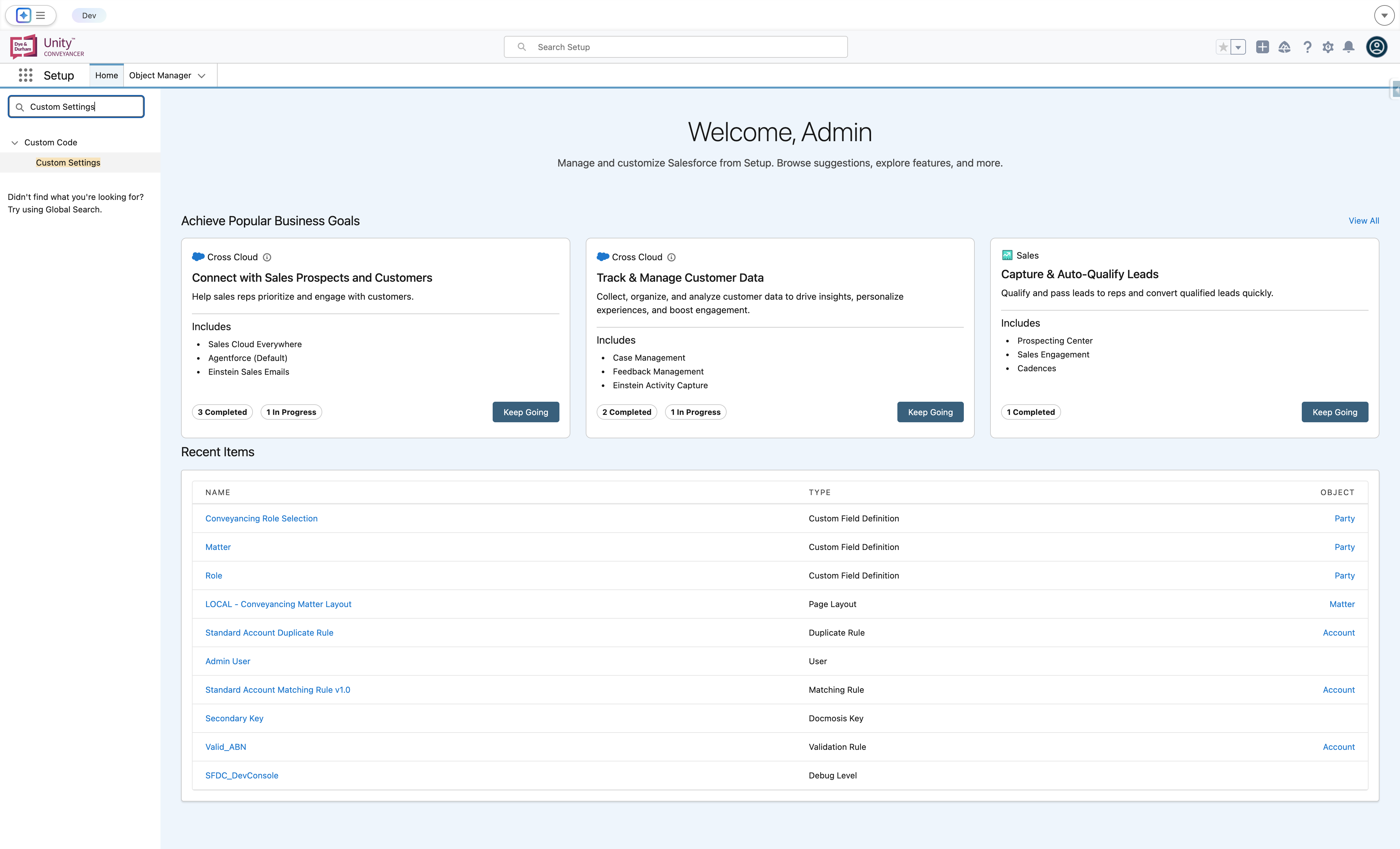This screenshot has height=849, width=1400.
Task: Click View All business goals link
Action: pyautogui.click(x=1364, y=221)
